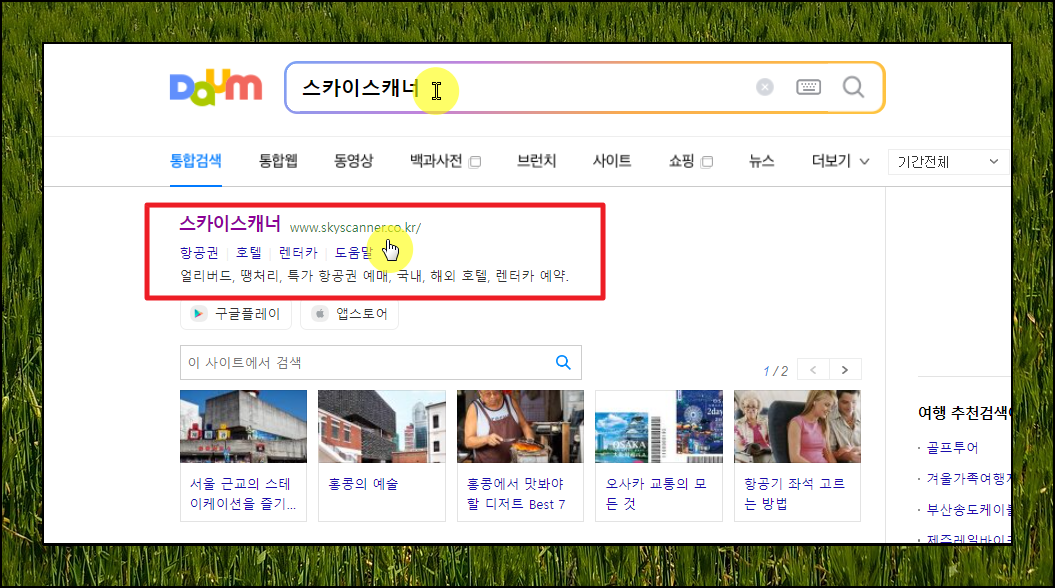The image size is (1055, 588).
Task: Open the 쇼핑 tab
Action: point(682,161)
